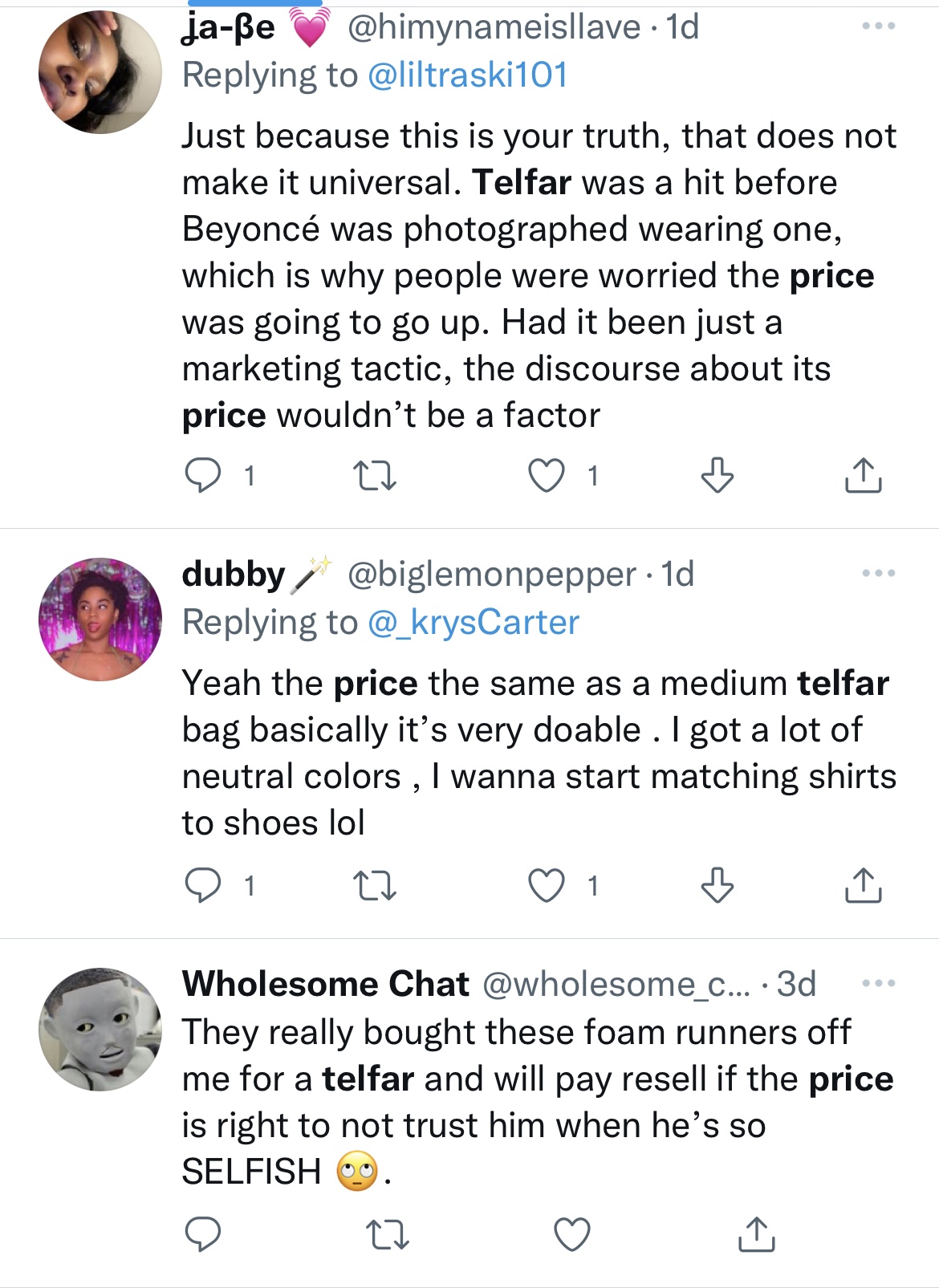The height and width of the screenshot is (1288, 939).
Task: View dubby's profile picture
Action: 100,620
